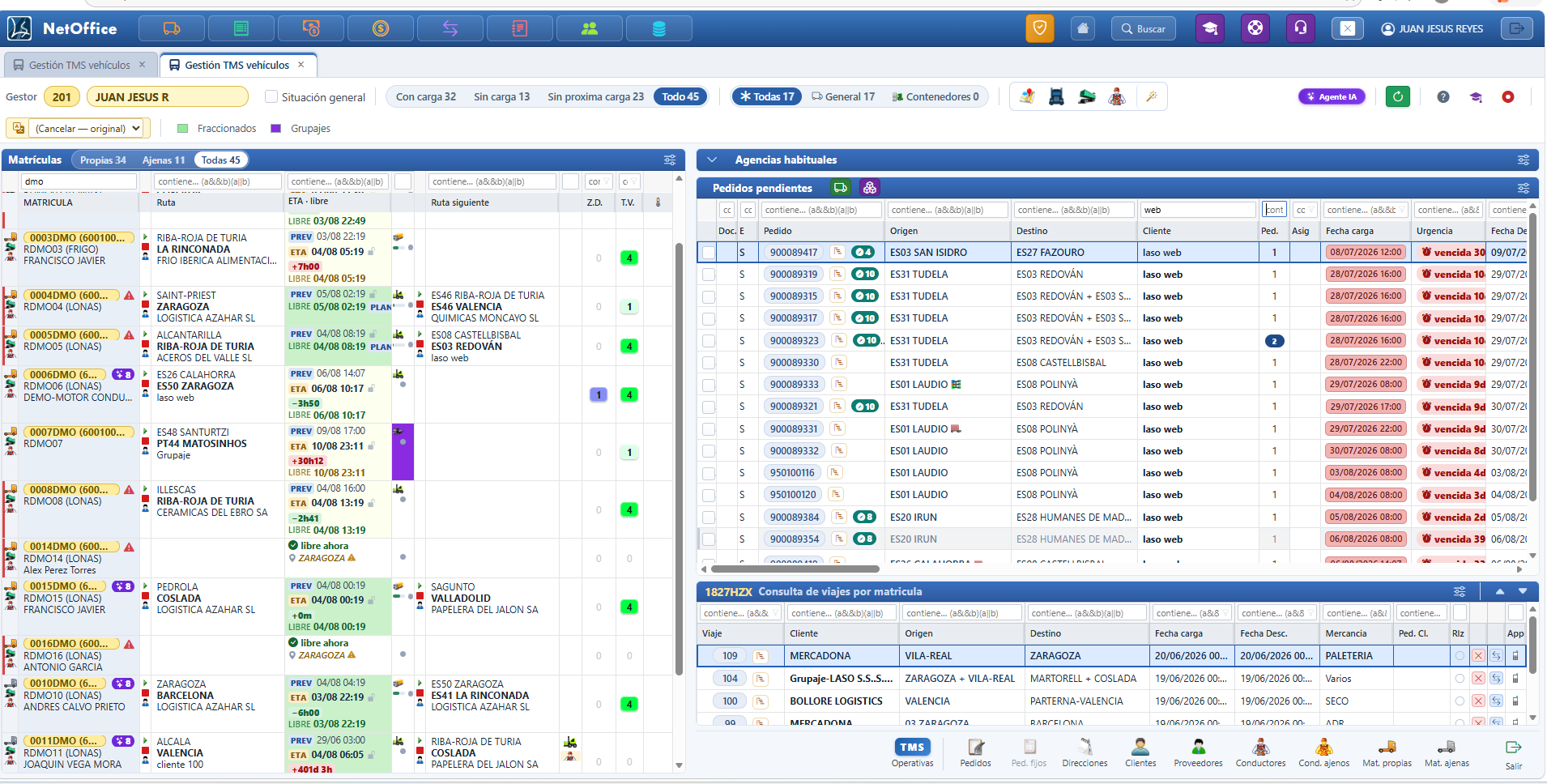Tick checkbox for pedido 900089319
This screenshot has height=784, width=1547.
[709, 275]
